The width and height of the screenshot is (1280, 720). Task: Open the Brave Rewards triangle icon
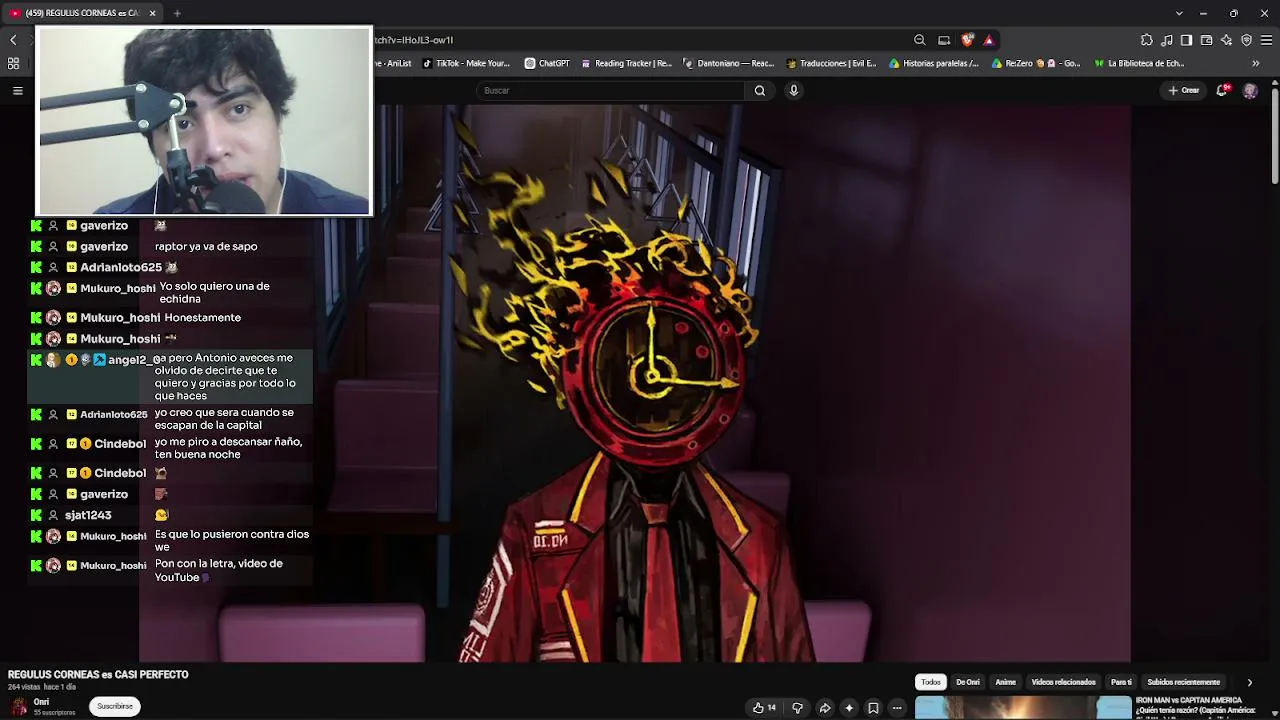click(989, 40)
